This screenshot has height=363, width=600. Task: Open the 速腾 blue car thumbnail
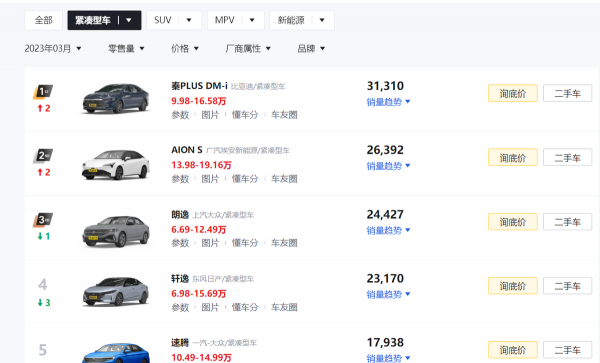coord(116,353)
